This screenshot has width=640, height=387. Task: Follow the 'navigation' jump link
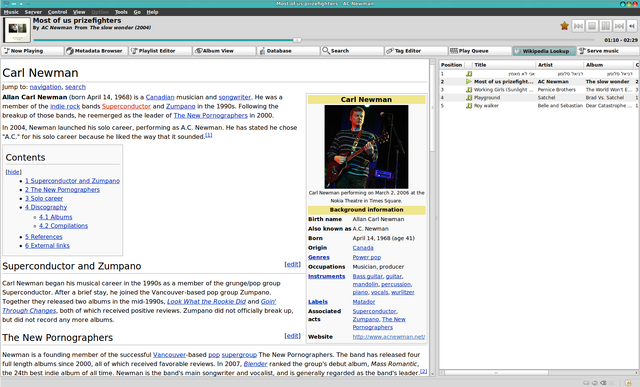pos(45,87)
